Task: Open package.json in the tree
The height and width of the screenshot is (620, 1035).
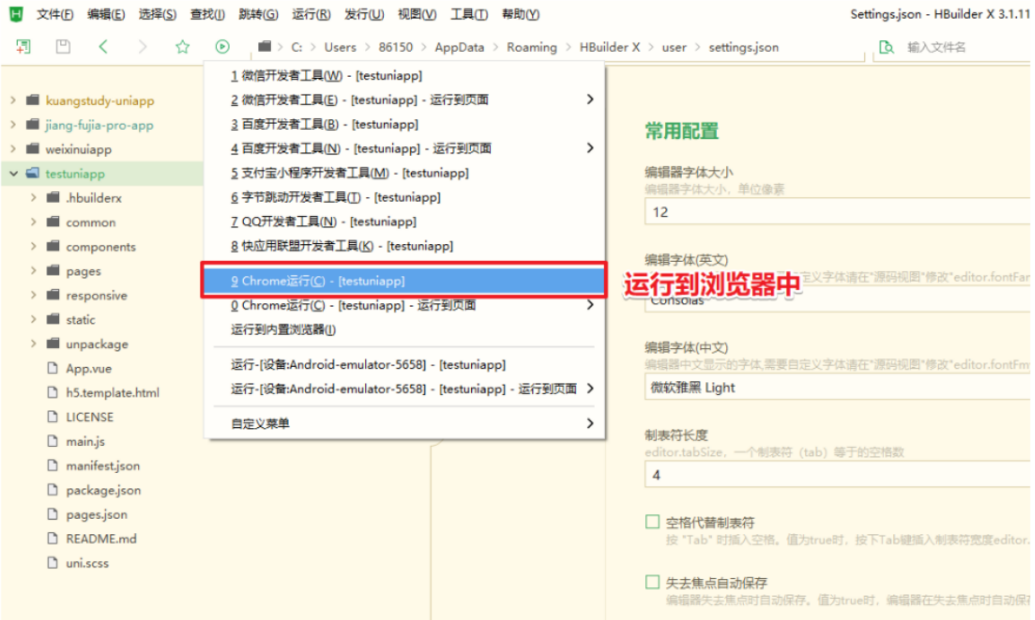Action: click(x=103, y=489)
